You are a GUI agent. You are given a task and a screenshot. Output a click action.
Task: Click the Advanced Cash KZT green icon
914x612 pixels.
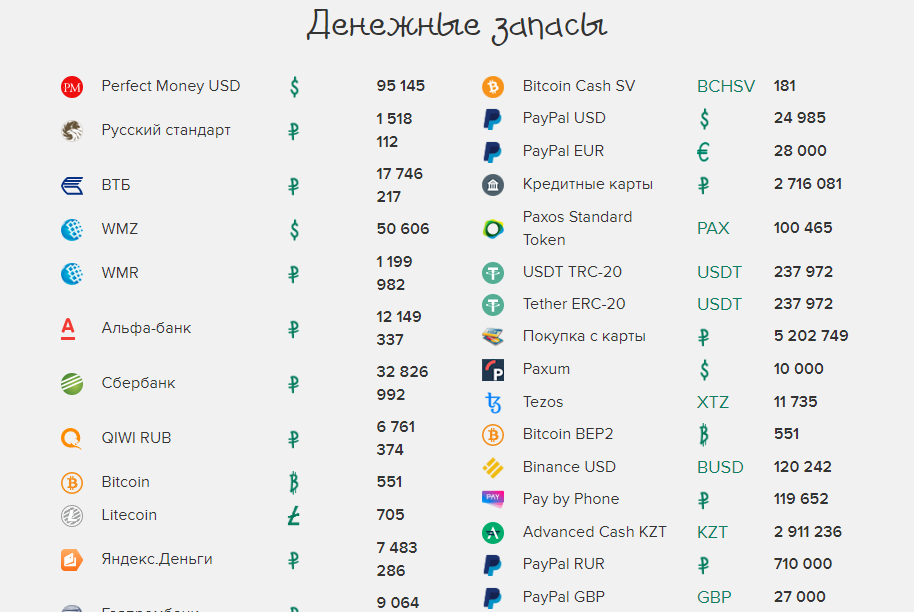tap(493, 533)
